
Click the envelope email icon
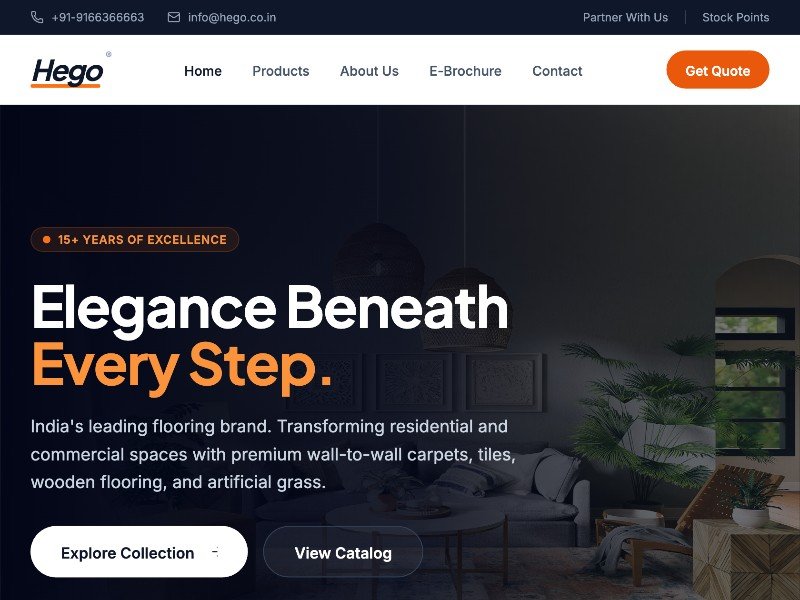(174, 17)
